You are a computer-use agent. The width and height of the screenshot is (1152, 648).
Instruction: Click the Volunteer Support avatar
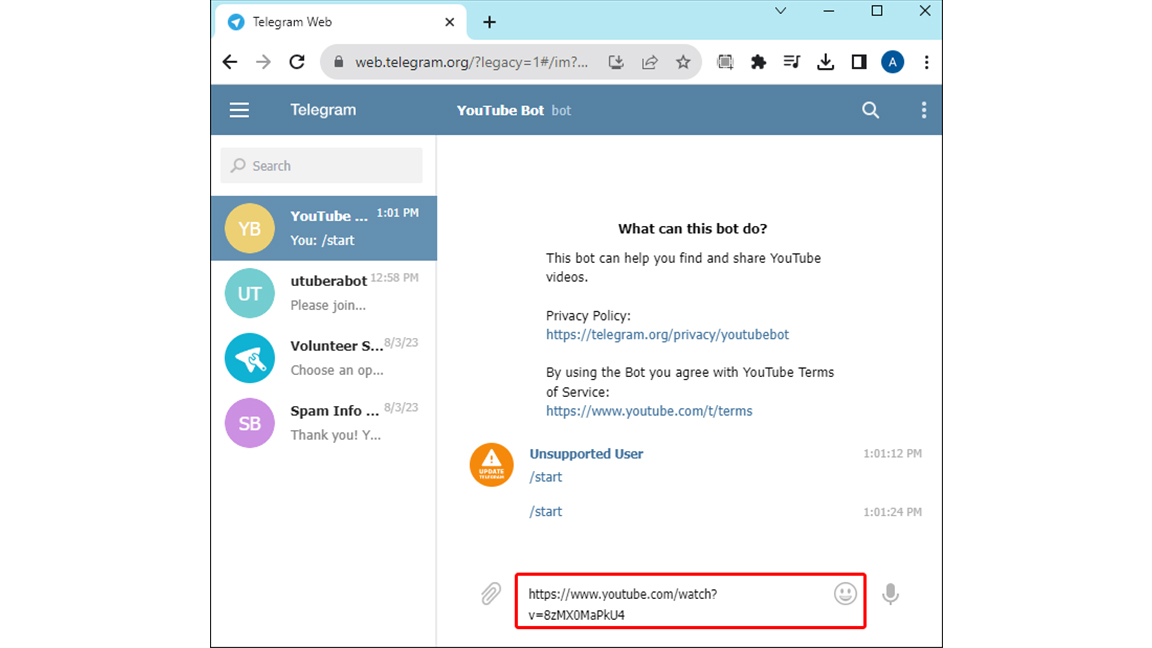(x=250, y=359)
